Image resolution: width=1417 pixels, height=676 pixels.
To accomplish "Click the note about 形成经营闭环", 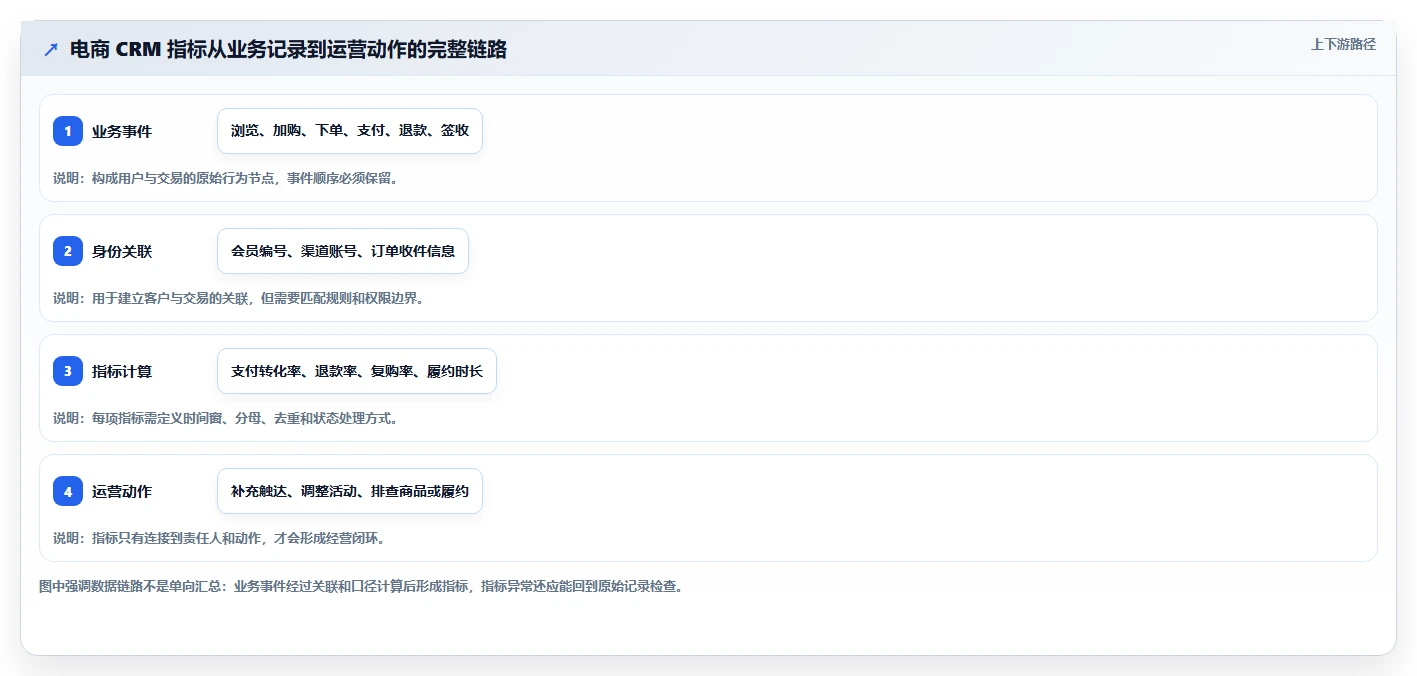I will pyautogui.click(x=219, y=538).
